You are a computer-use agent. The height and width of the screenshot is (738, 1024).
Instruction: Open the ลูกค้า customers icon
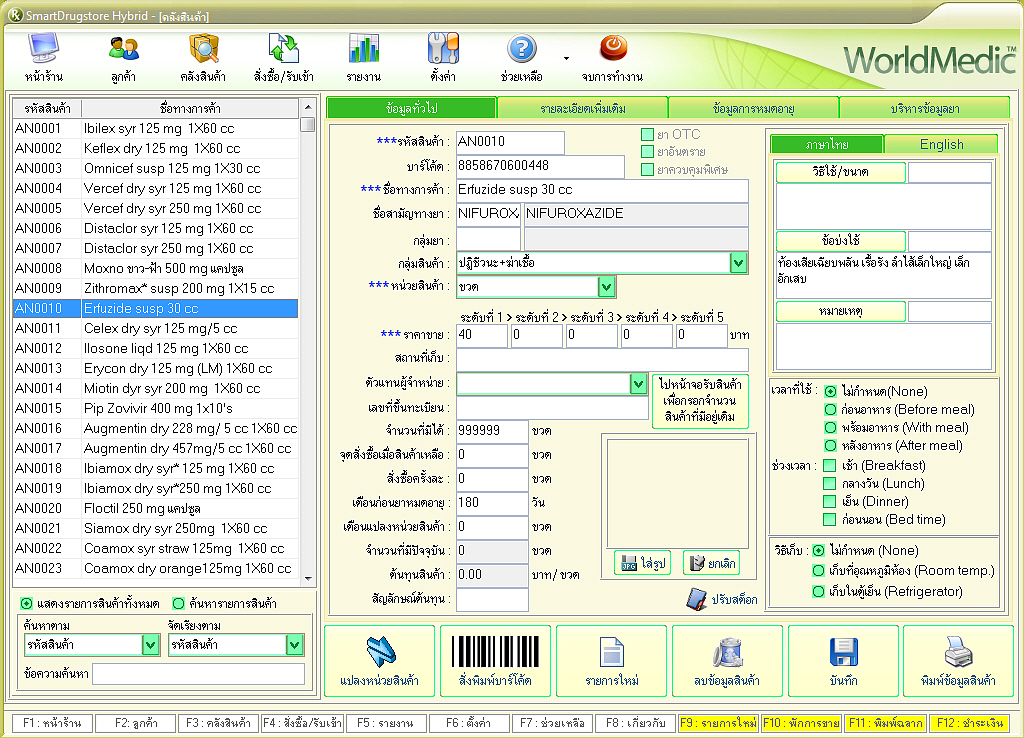(123, 50)
